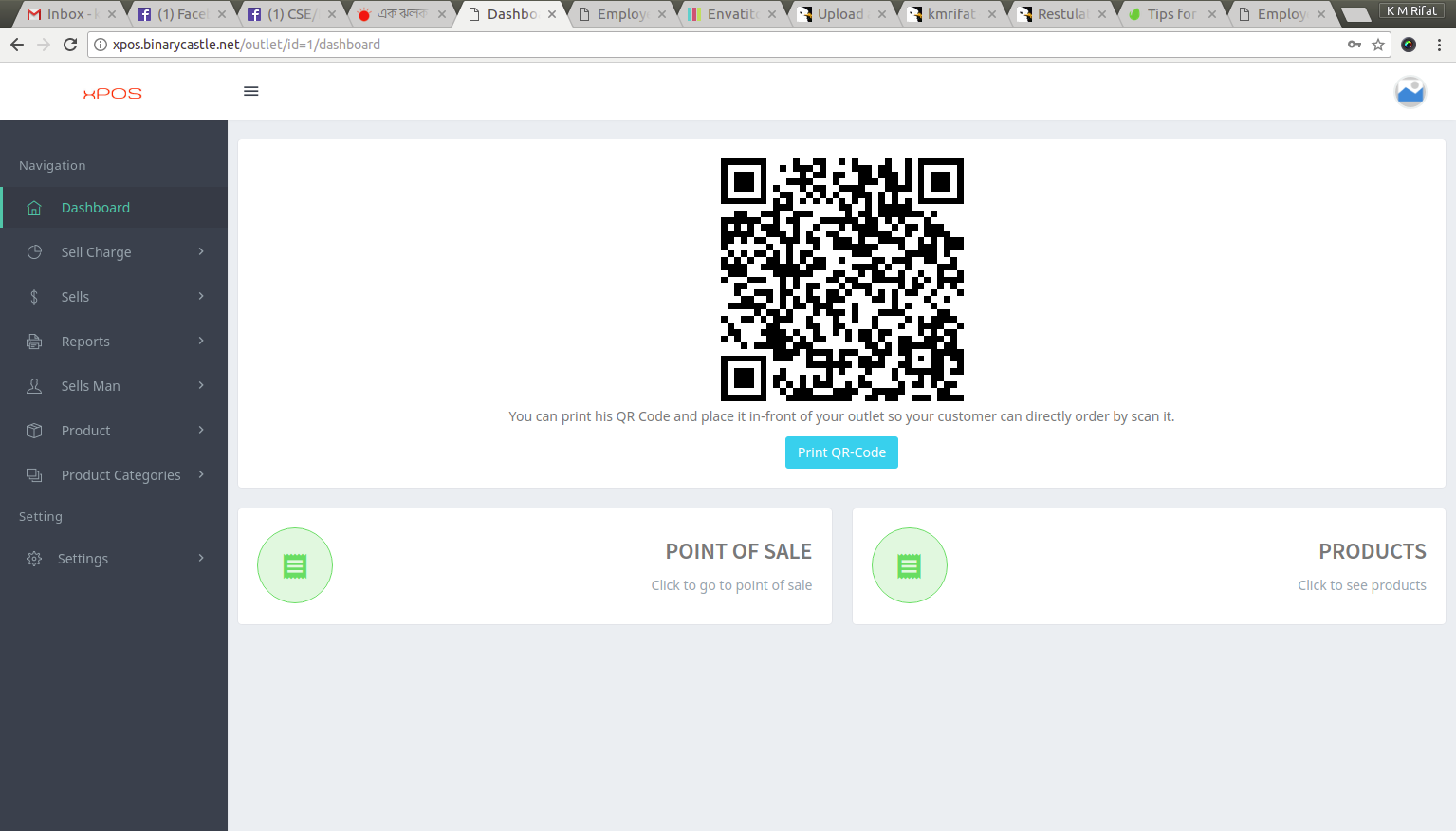Expand the Sells Man menu arrow
The width and height of the screenshot is (1456, 831).
click(201, 385)
